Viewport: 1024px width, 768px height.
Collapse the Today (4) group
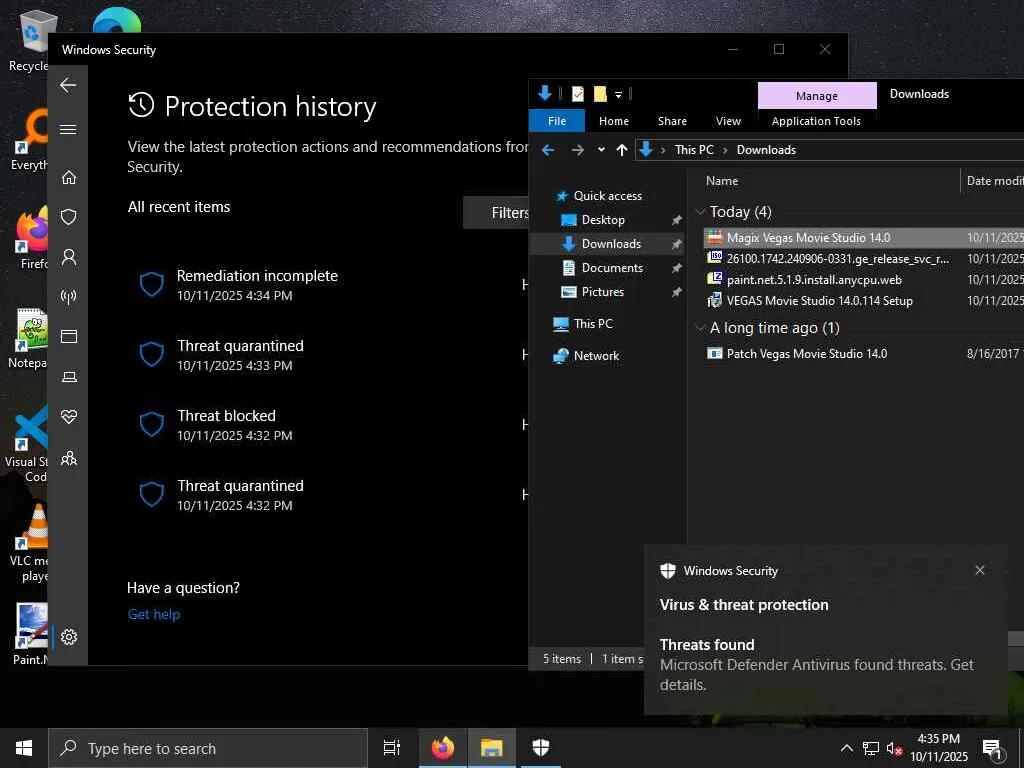coord(701,212)
